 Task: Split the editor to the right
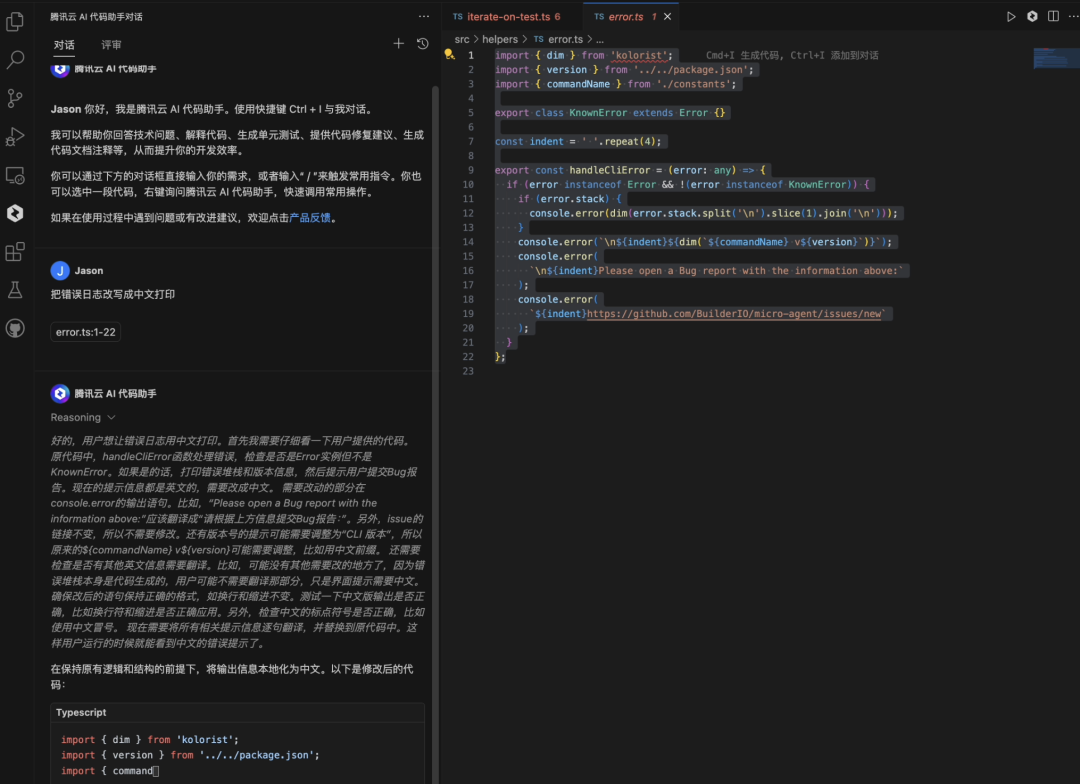coord(1053,17)
